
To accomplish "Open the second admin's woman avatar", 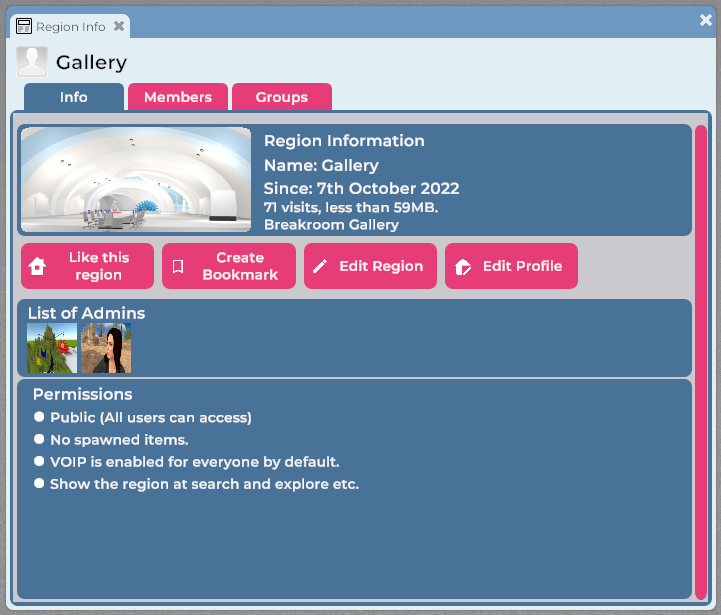I will [x=106, y=348].
